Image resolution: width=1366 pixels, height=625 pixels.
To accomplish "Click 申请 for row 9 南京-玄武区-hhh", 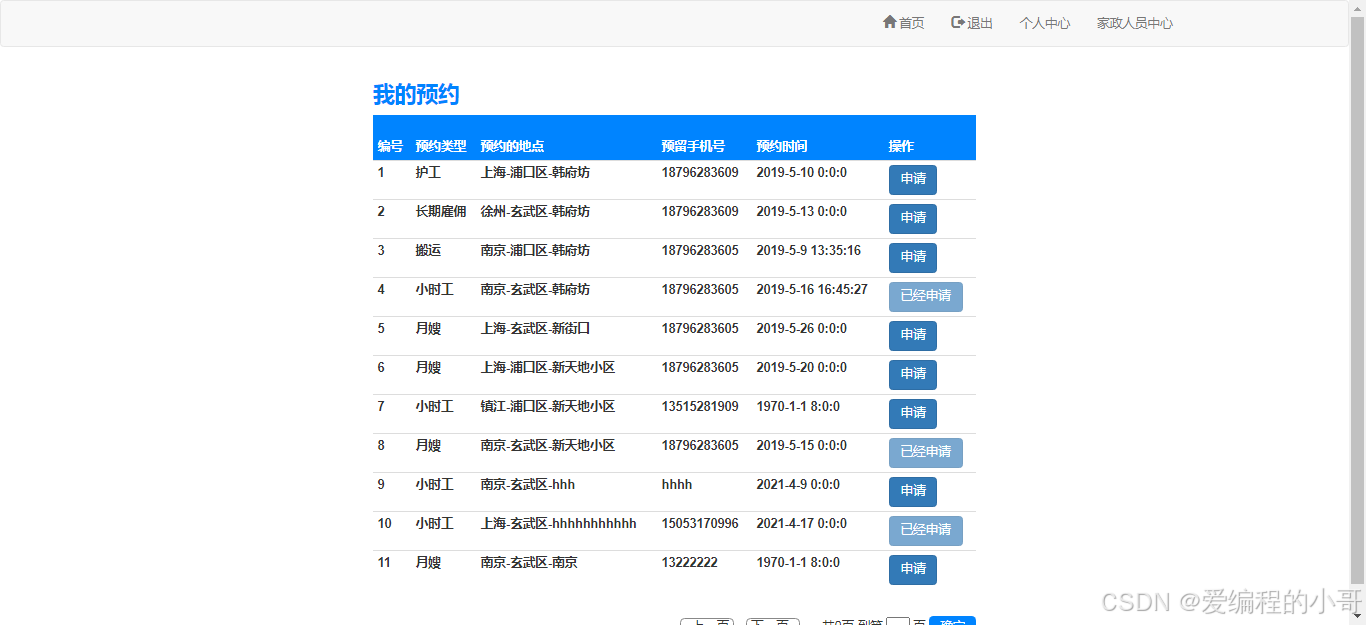I will (x=913, y=491).
